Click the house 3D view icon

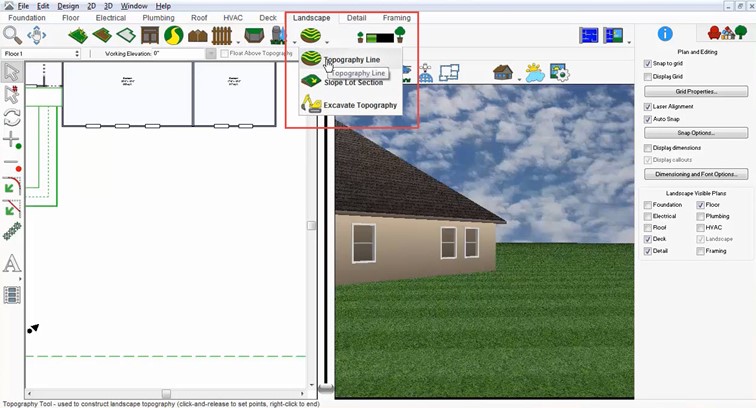(x=503, y=72)
